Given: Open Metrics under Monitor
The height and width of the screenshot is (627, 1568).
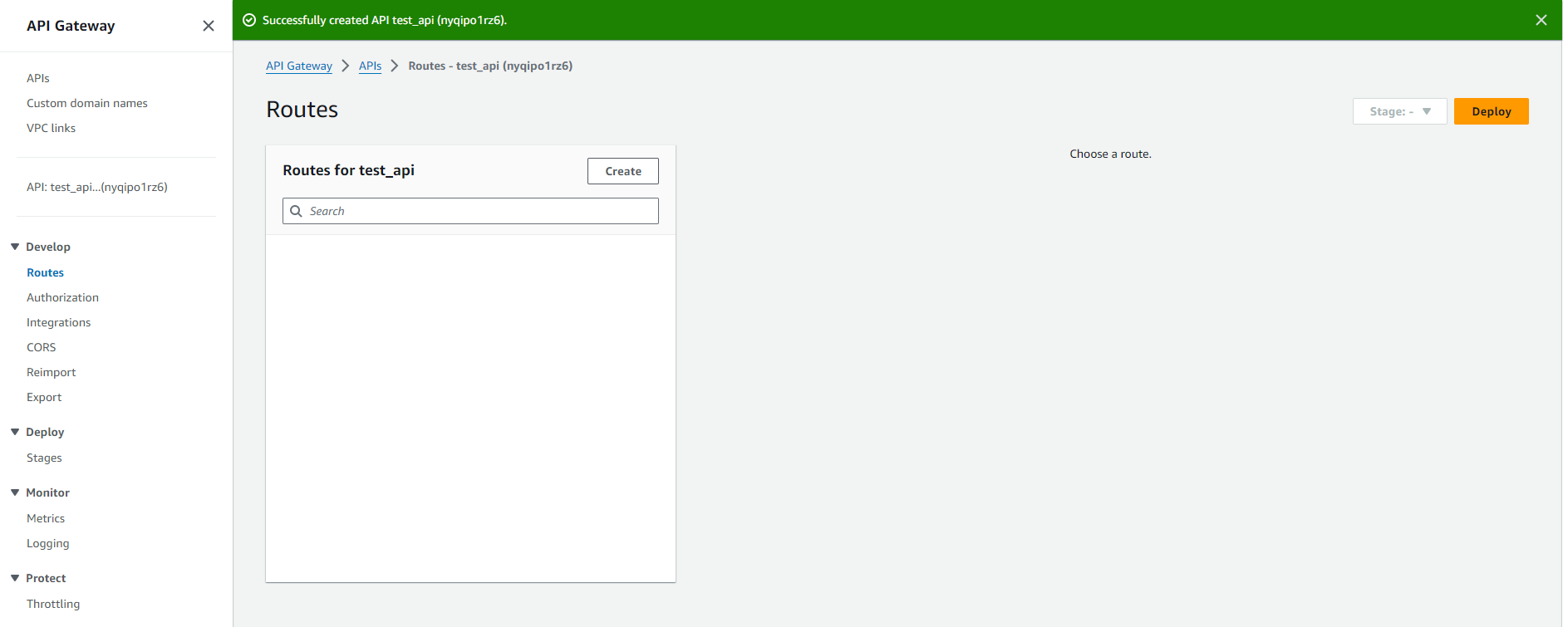Looking at the screenshot, I should click(46, 518).
